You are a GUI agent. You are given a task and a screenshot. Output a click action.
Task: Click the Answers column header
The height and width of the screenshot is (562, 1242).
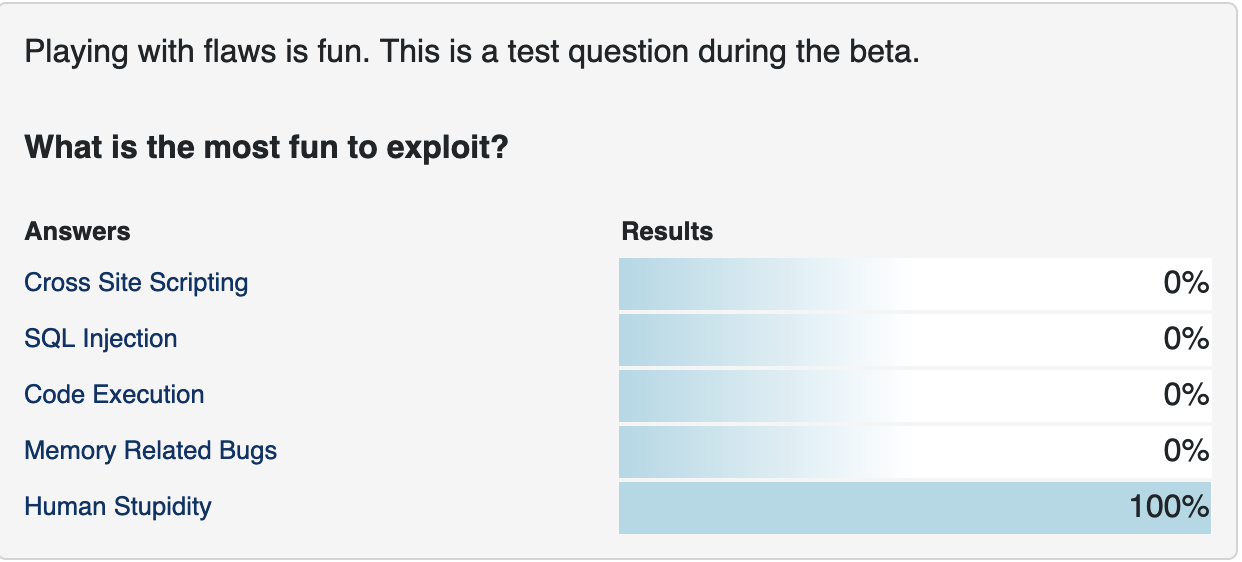(x=77, y=232)
